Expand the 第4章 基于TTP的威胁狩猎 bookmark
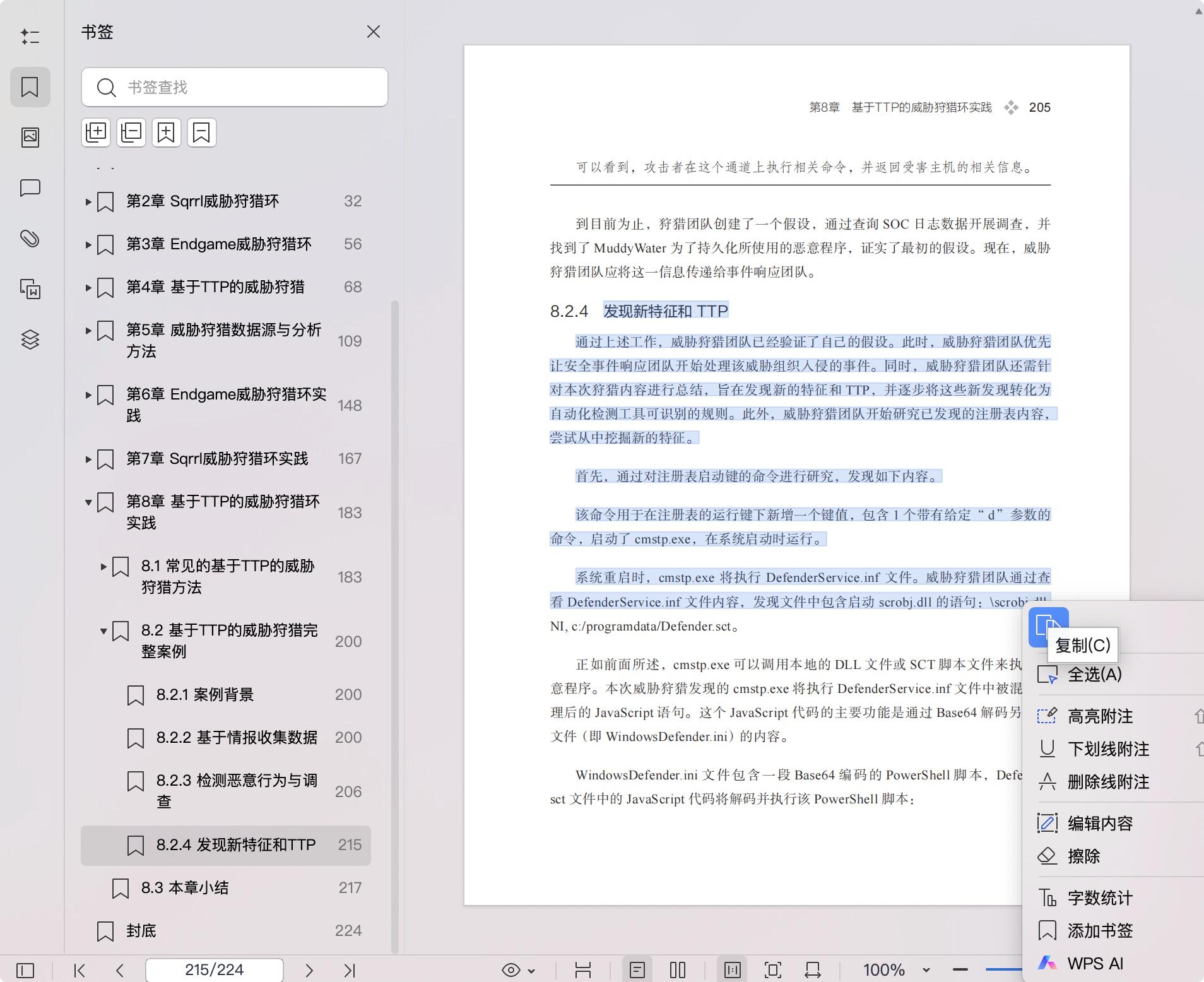Screen dimensions: 1204x982 88,288
